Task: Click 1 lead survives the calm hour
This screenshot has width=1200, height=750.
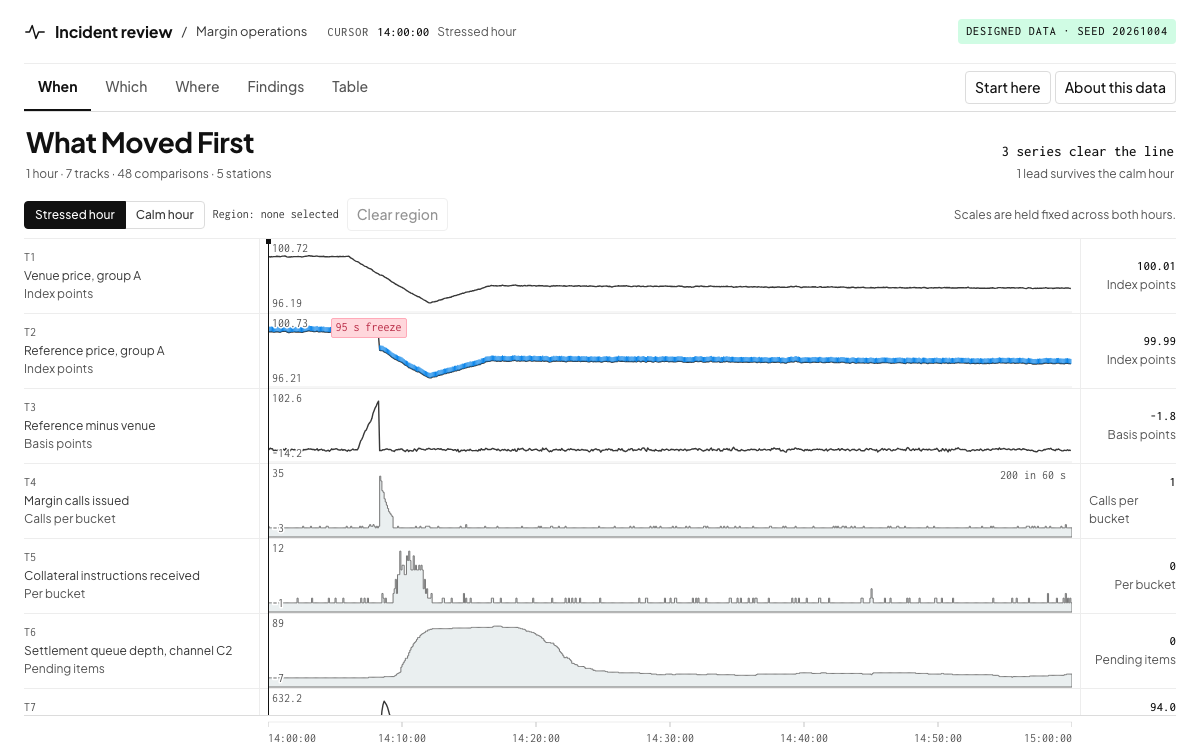Action: coord(1096,174)
